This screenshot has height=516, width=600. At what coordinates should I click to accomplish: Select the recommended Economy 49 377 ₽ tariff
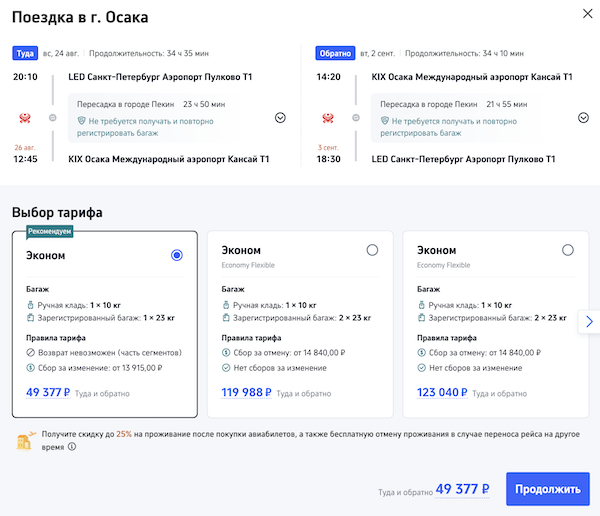click(x=177, y=255)
